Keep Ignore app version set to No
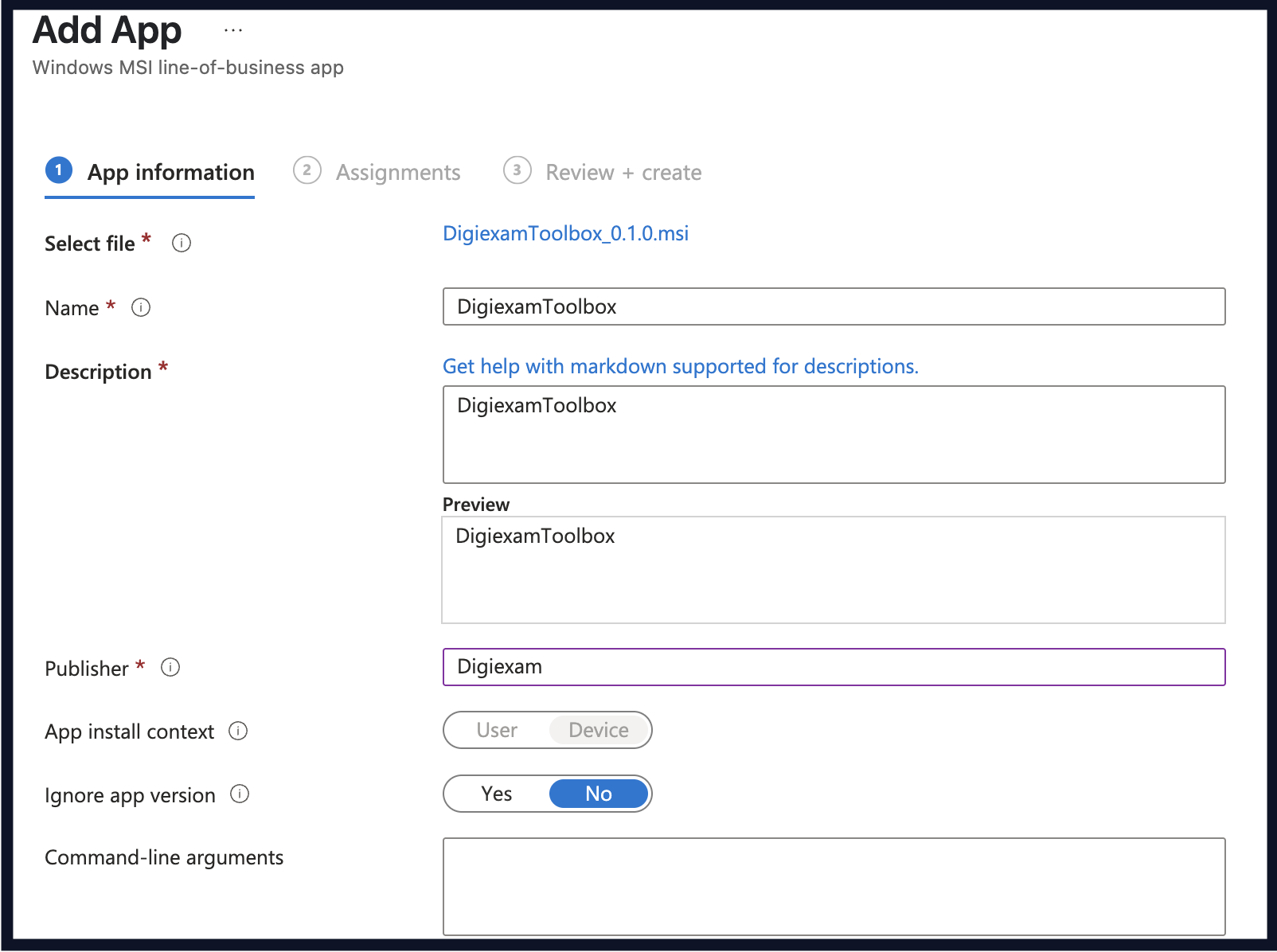The height and width of the screenshot is (952, 1277). pos(598,794)
